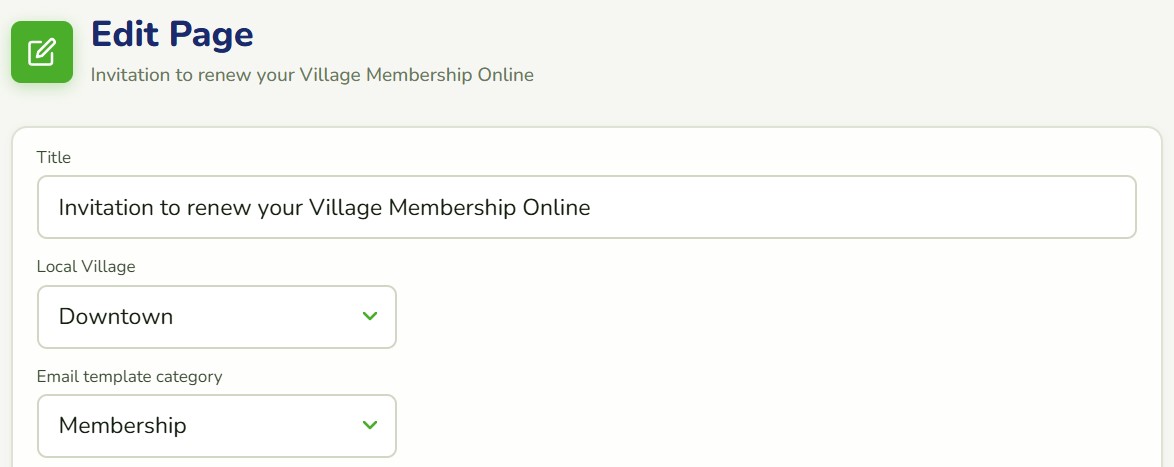The width and height of the screenshot is (1174, 467).
Task: Click inside the Title input field
Action: [x=587, y=207]
